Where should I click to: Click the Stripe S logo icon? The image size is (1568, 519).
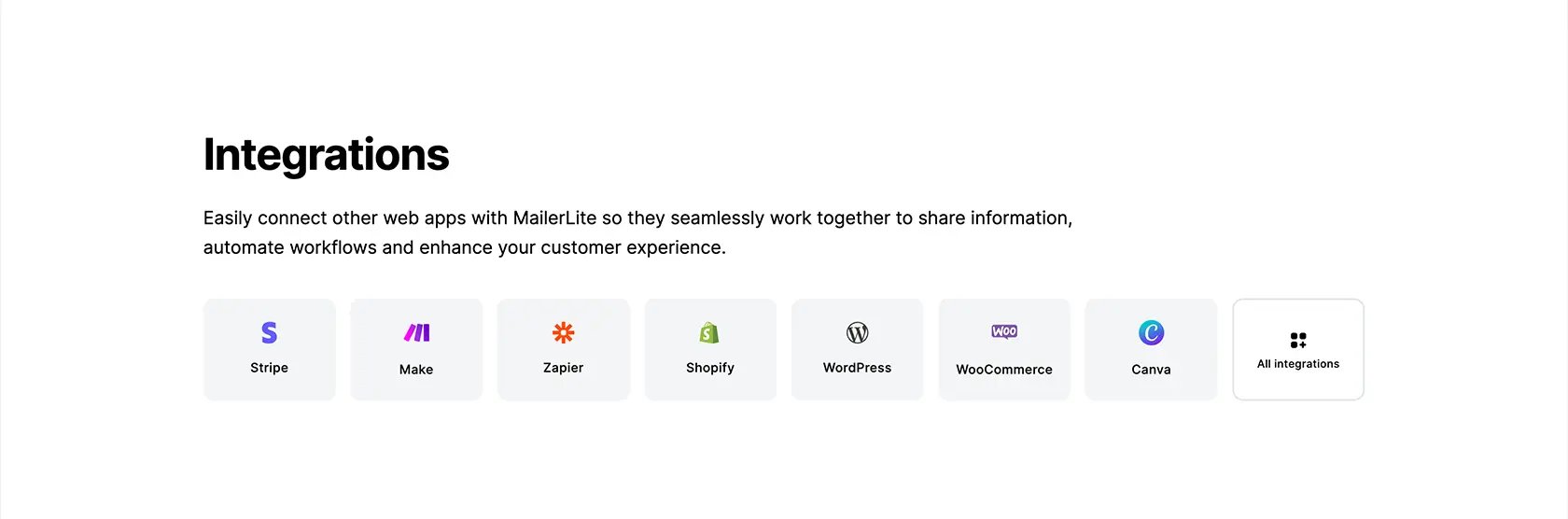coord(269,332)
